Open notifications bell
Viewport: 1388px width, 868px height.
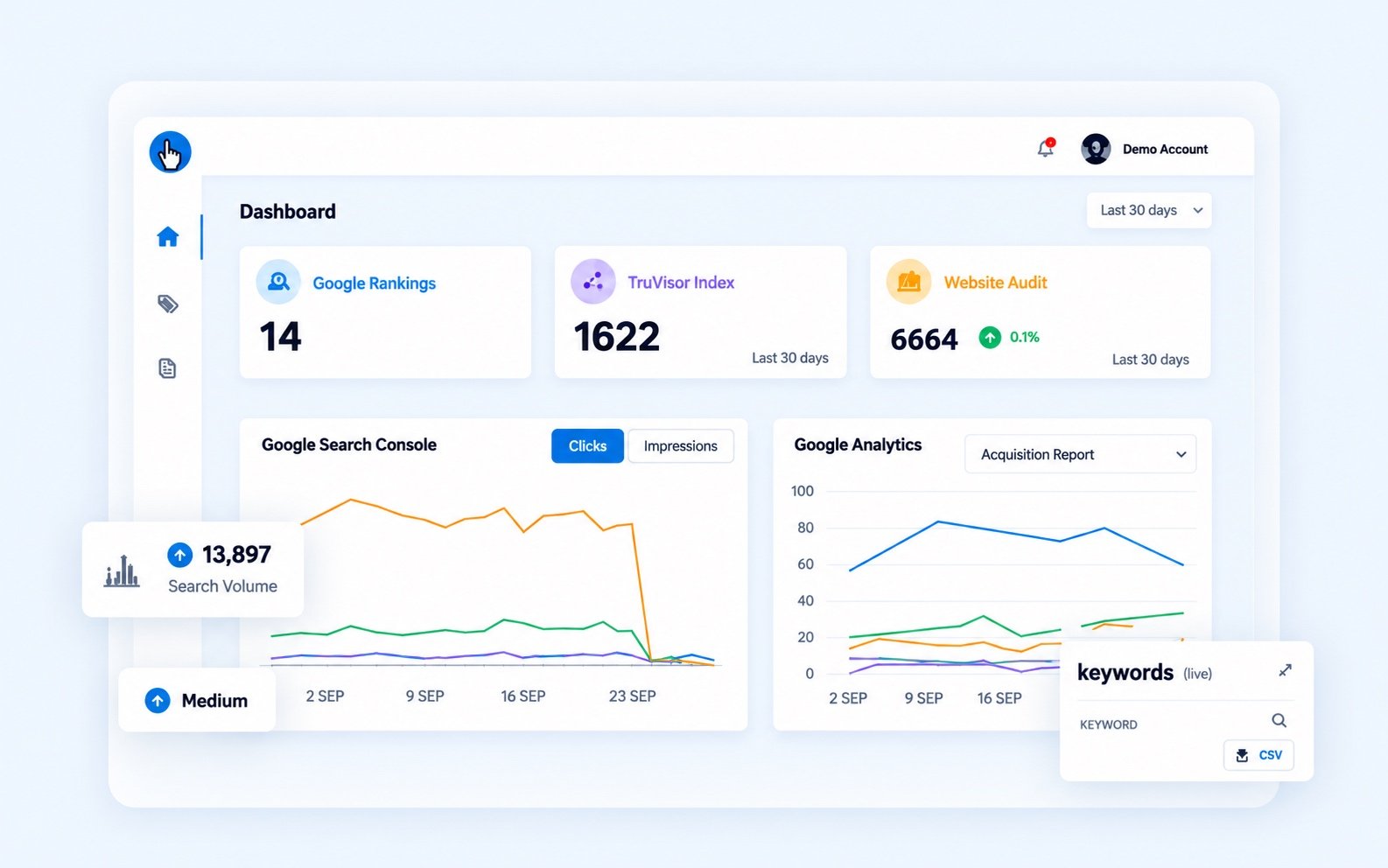pyautogui.click(x=1046, y=148)
